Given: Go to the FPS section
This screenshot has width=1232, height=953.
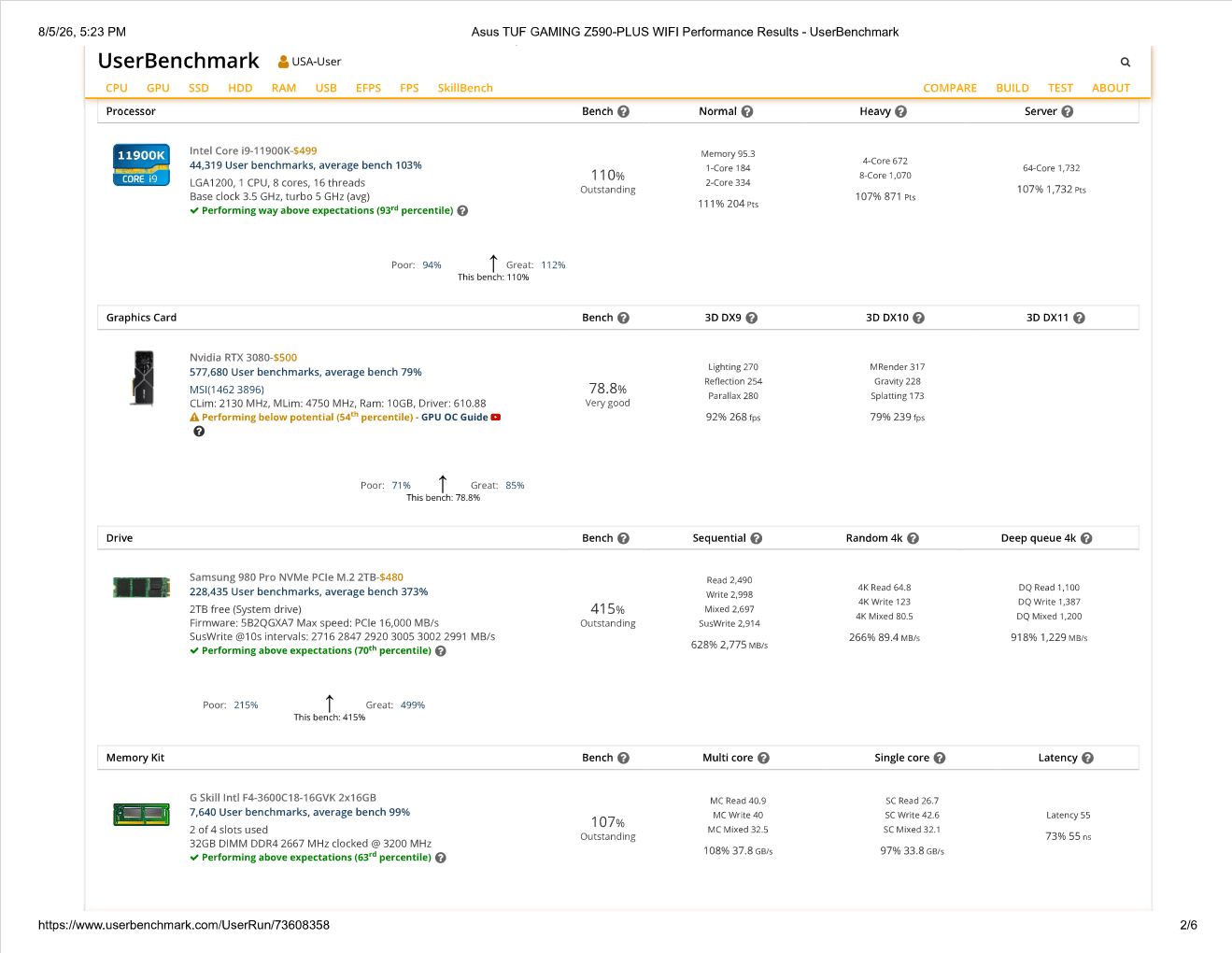Looking at the screenshot, I should (409, 88).
